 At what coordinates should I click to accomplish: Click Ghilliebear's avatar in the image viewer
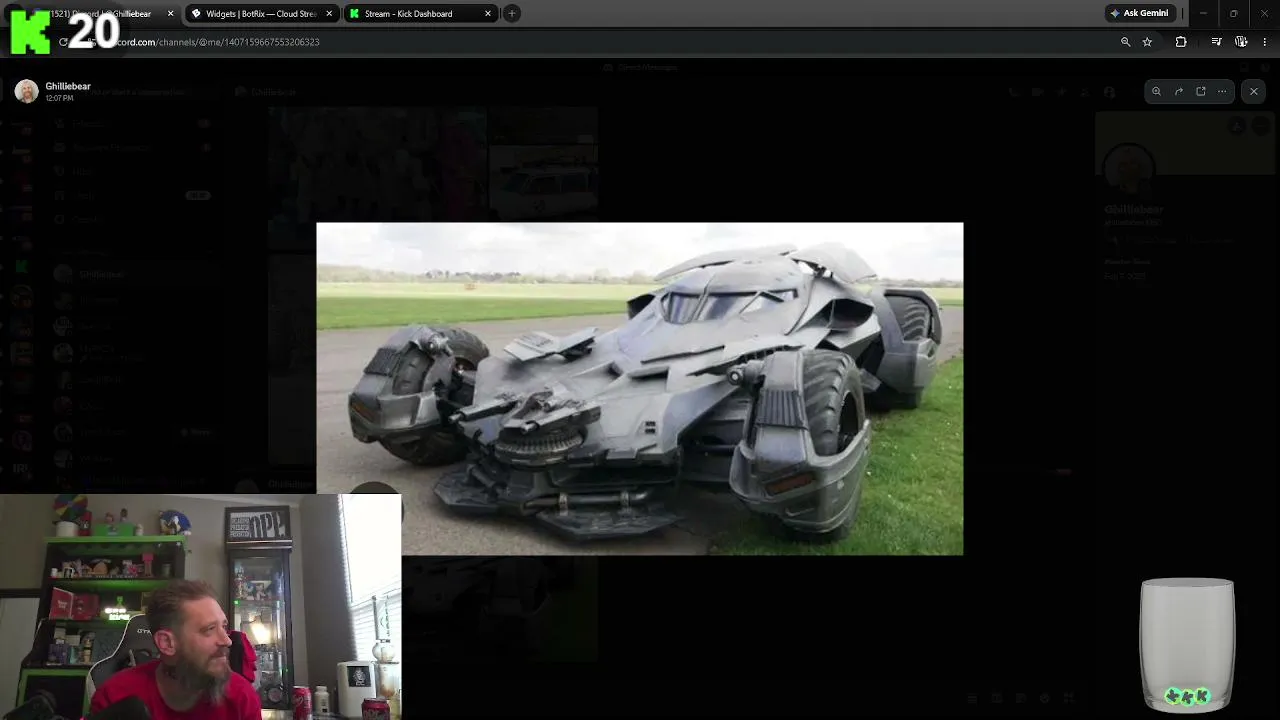pos(27,91)
